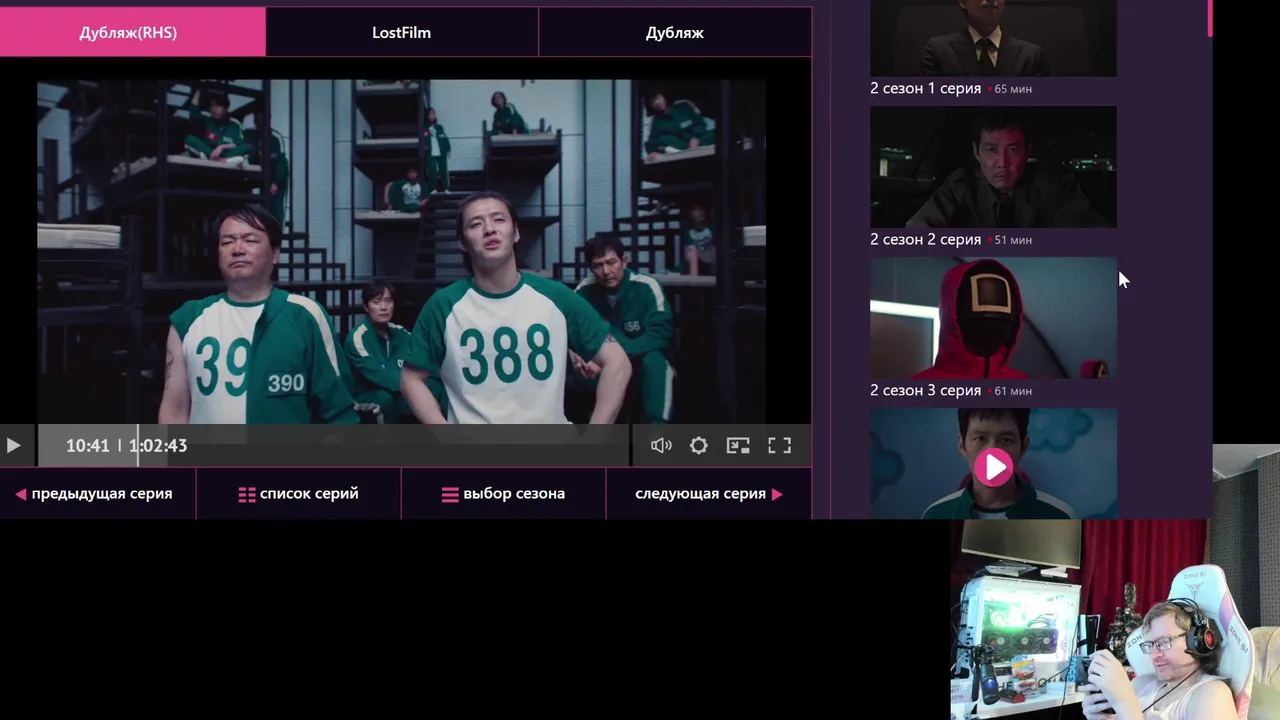Screen dimensions: 1280x720
Task: Seek on the video progress bar
Action: tap(334, 446)
